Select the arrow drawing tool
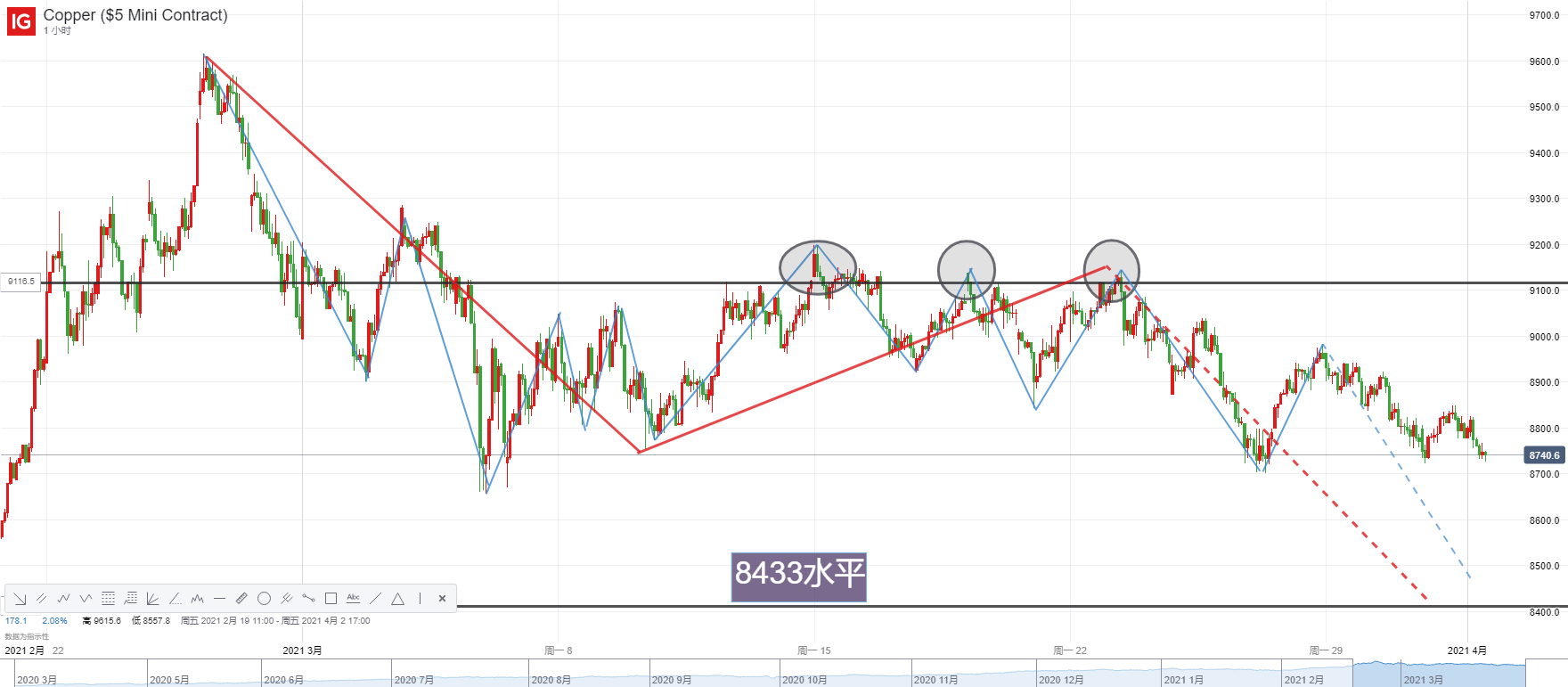Image resolution: width=1568 pixels, height=687 pixels. 20,599
